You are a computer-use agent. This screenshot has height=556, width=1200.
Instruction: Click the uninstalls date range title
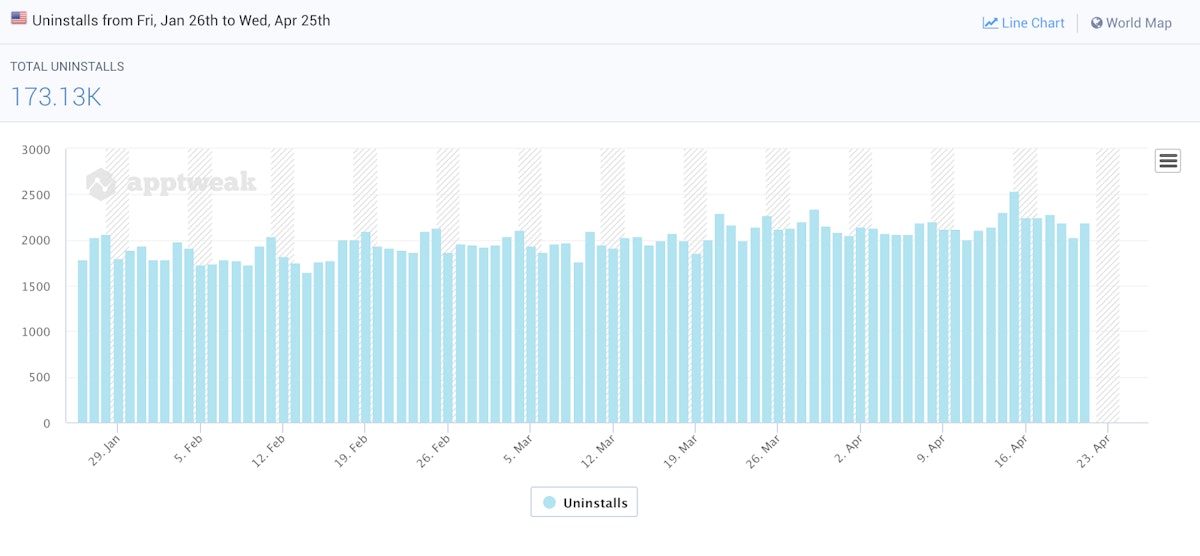pos(181,20)
